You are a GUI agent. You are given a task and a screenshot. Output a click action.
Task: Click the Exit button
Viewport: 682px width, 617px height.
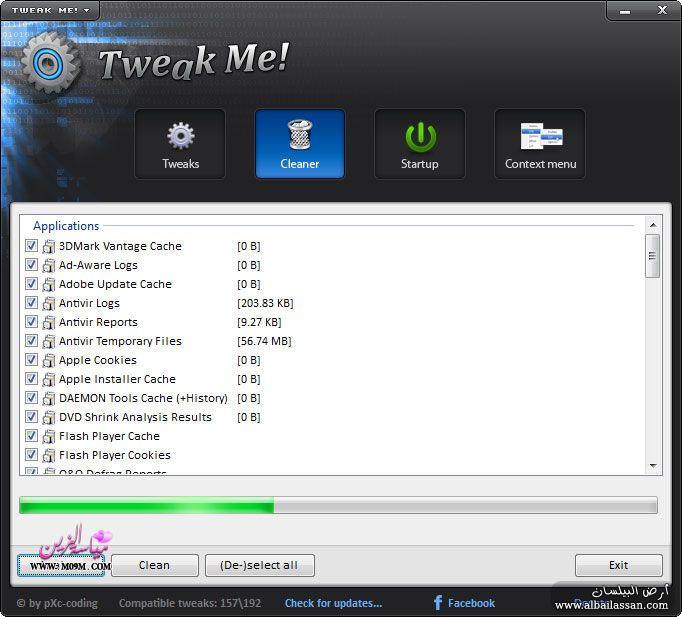[x=618, y=565]
